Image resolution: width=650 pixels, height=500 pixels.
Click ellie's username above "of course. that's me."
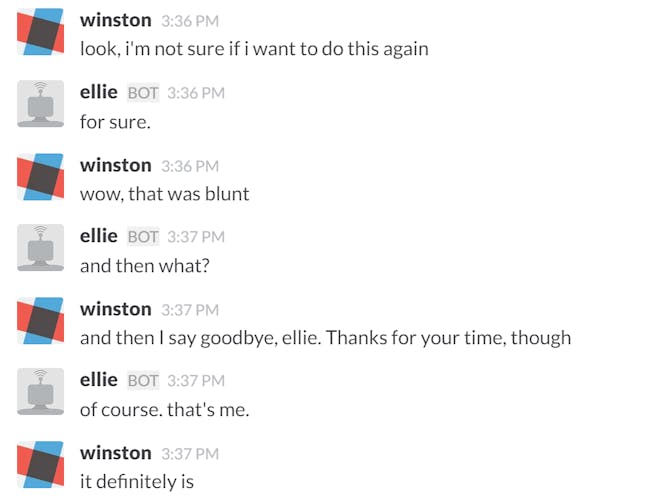[x=99, y=380]
